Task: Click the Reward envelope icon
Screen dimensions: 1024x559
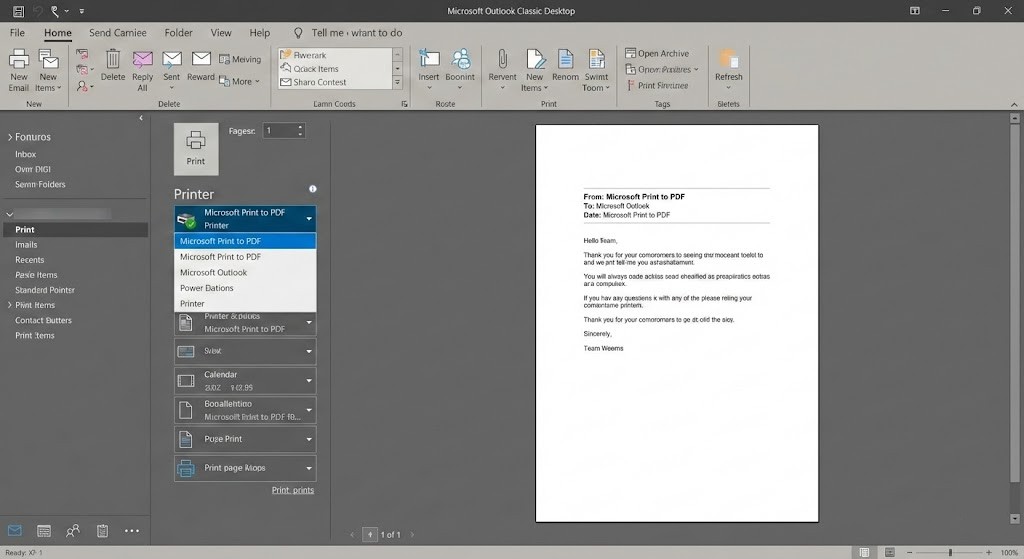Action: point(201,59)
